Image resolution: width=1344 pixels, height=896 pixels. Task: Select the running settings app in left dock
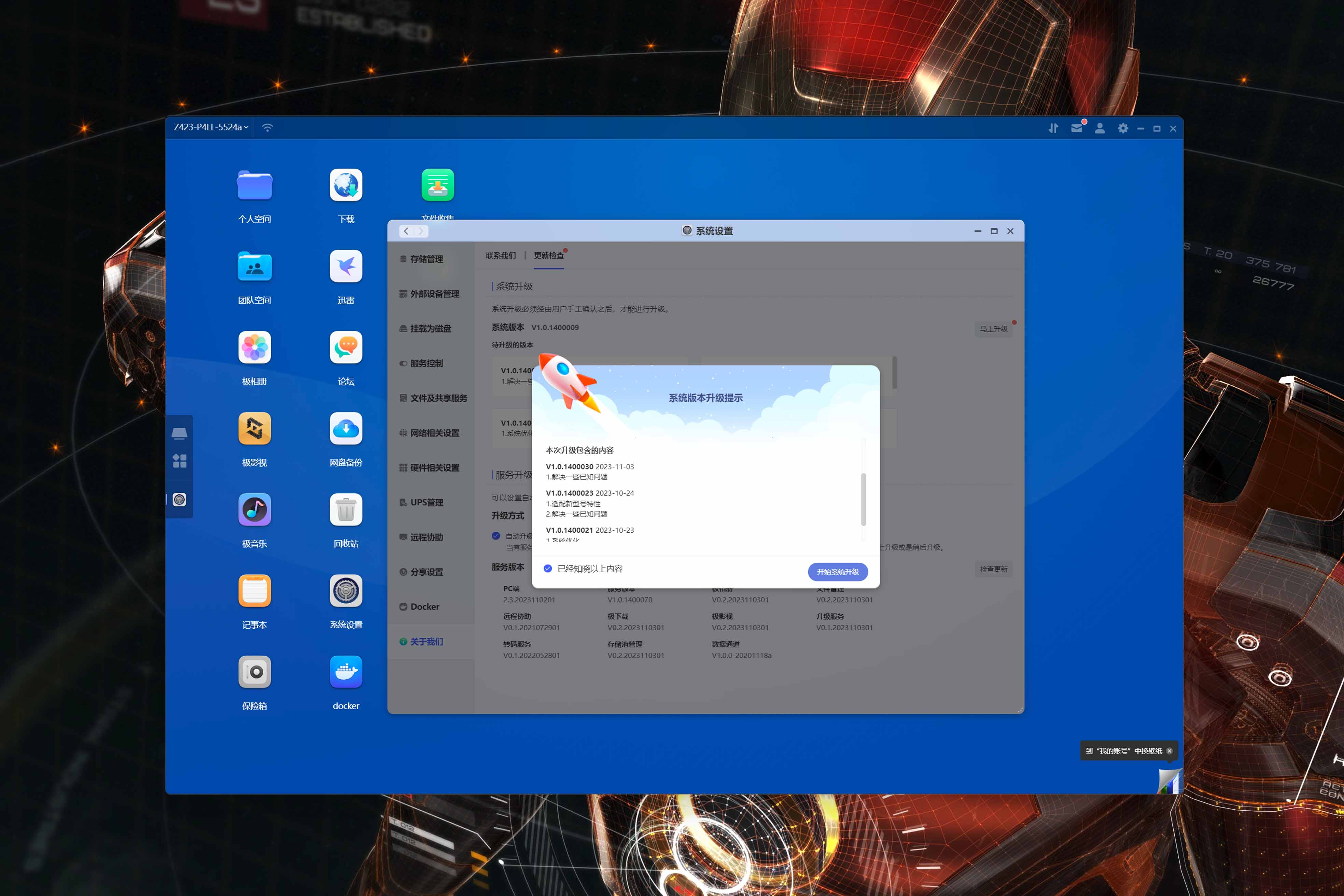coord(179,500)
